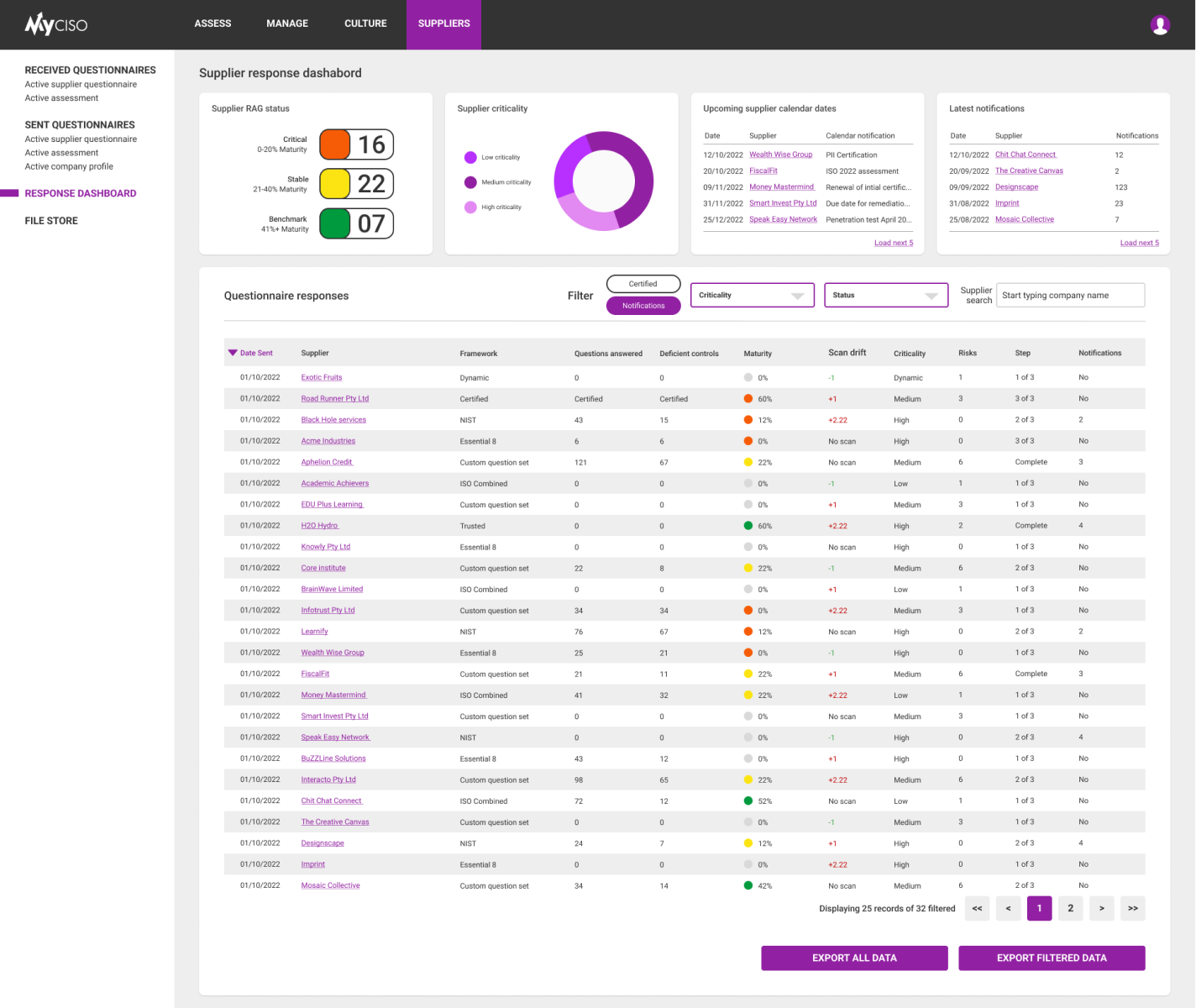The width and height of the screenshot is (1196, 1008).
Task: Toggle the Certified filter pill
Action: tap(643, 284)
